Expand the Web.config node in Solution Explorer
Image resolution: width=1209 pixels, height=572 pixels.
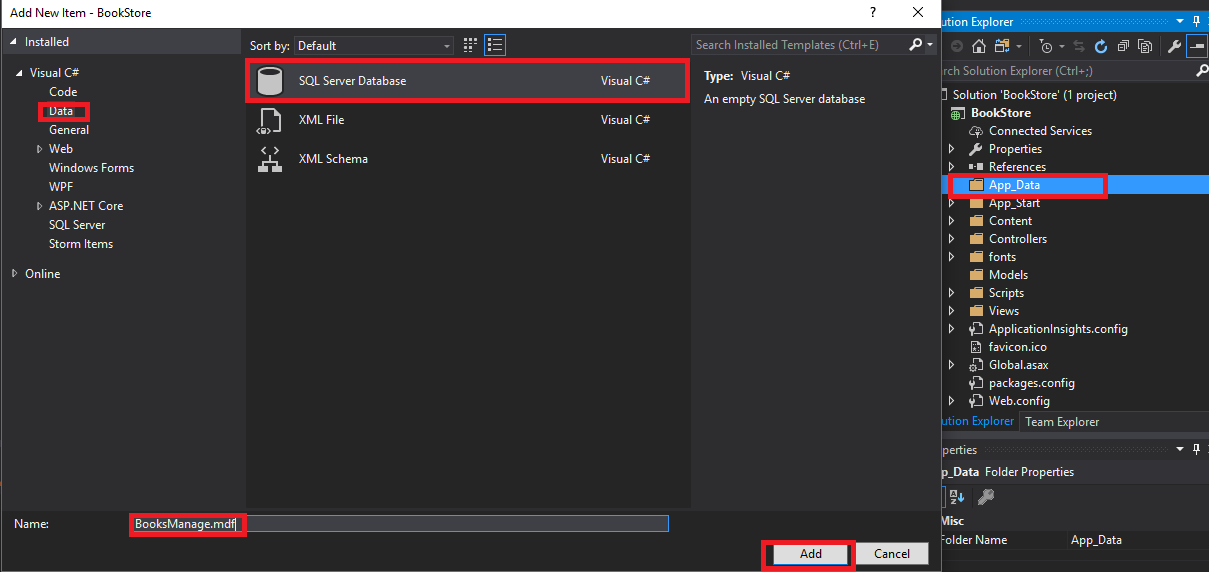coord(951,401)
